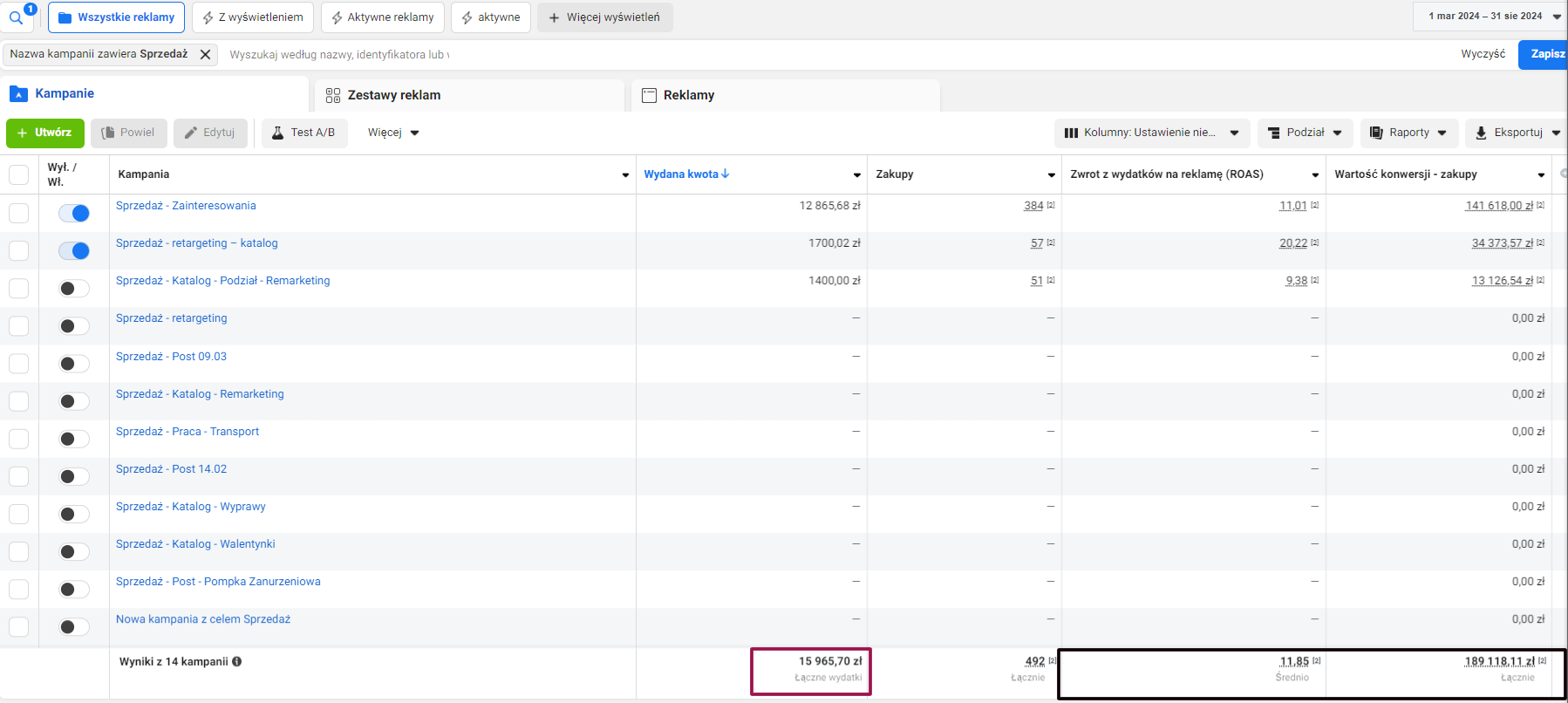
Task: Click the attribution icon beside 384 purchases
Action: click(1051, 205)
